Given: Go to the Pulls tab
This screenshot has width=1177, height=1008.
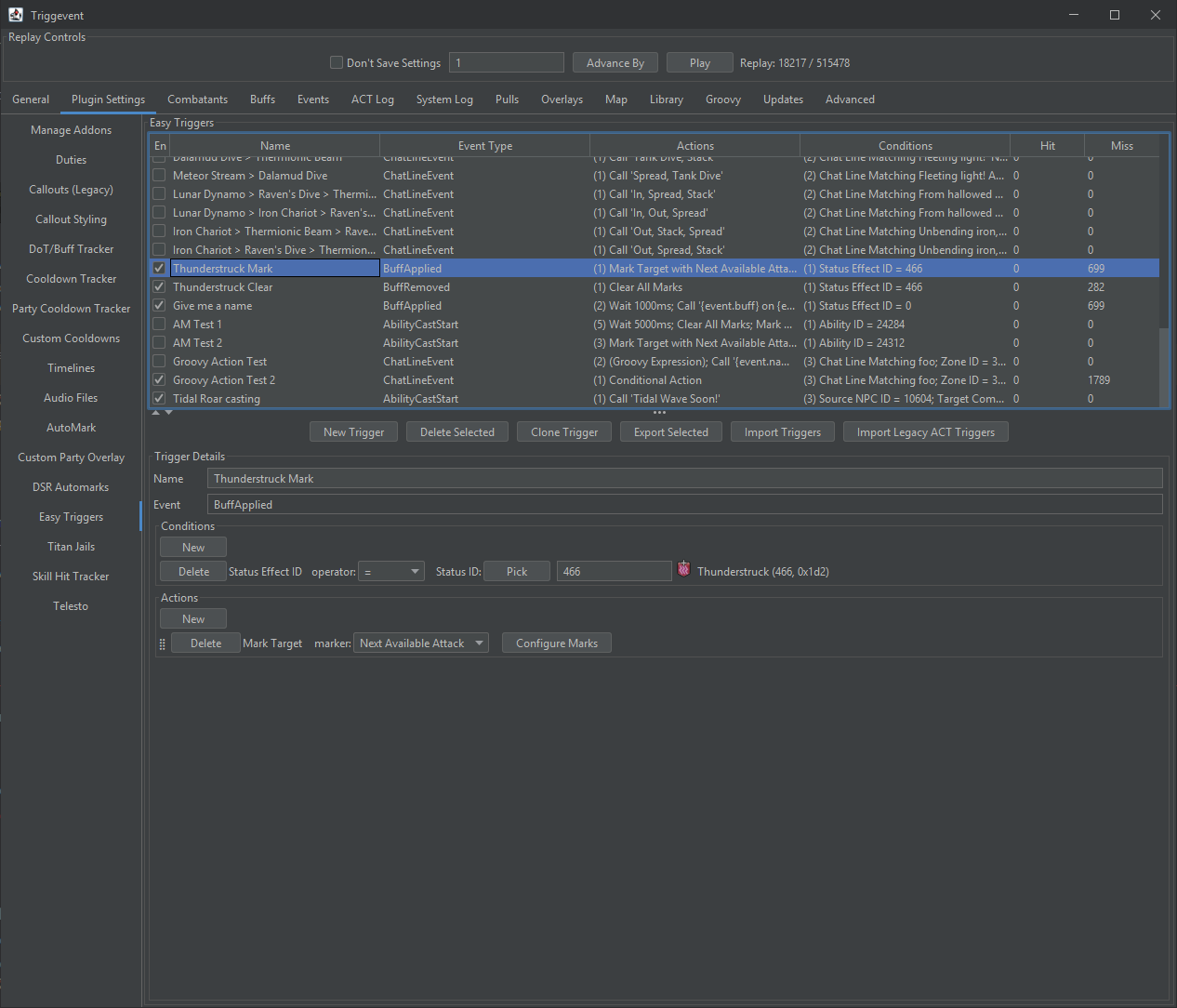Looking at the screenshot, I should (x=507, y=99).
